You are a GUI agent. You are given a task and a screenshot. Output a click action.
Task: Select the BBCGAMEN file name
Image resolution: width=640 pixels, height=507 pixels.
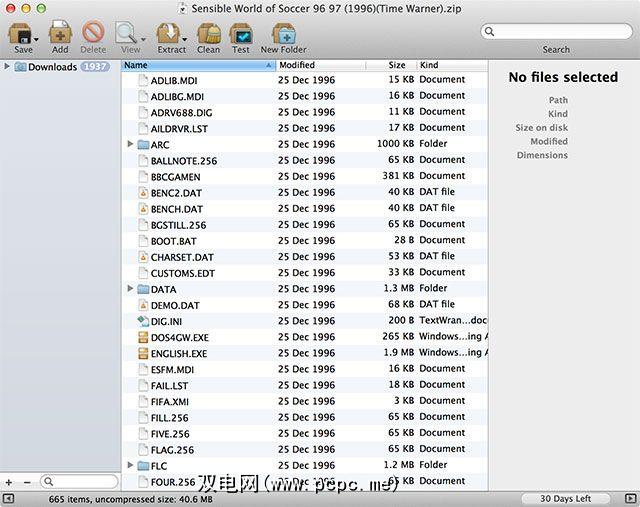176,177
